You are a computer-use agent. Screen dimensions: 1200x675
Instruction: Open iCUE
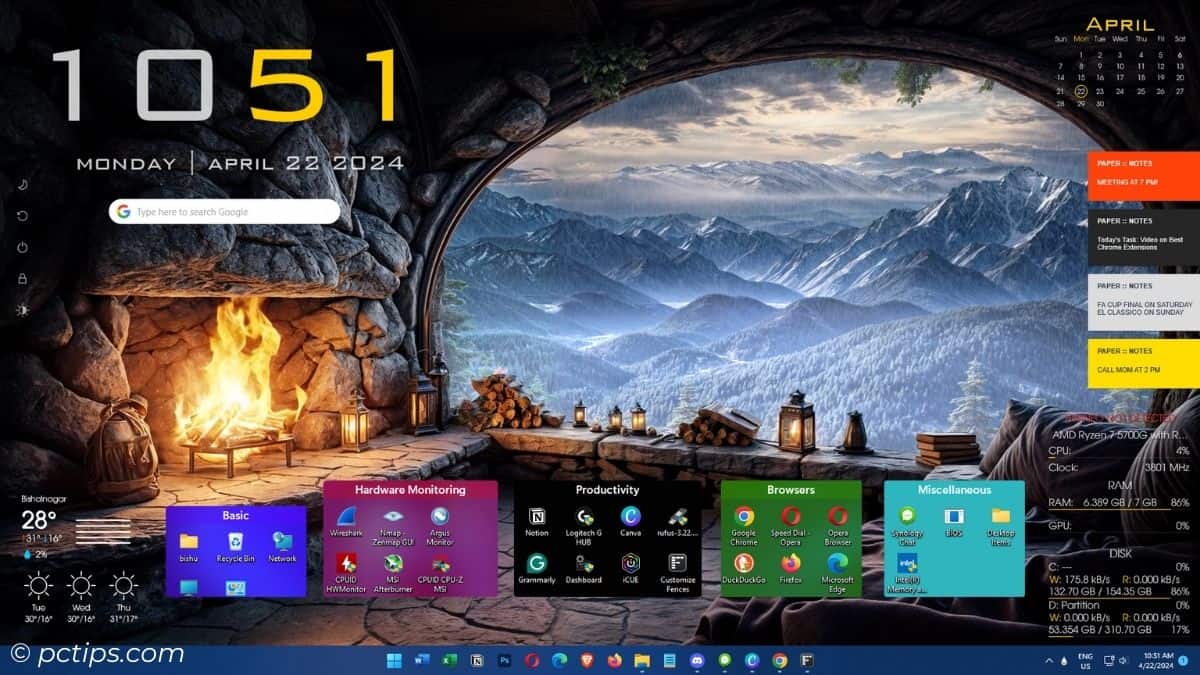[629, 563]
